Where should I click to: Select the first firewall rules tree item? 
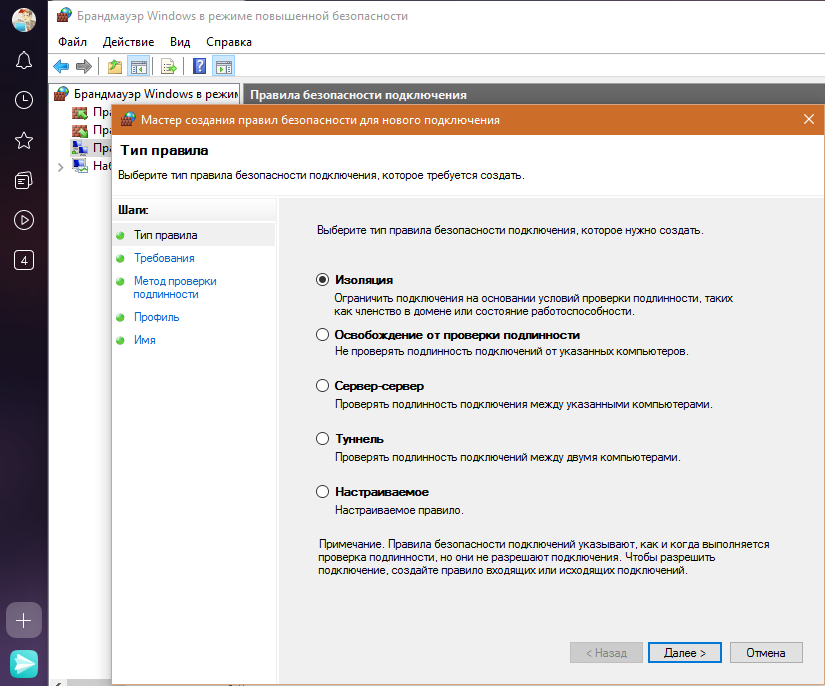click(92, 113)
